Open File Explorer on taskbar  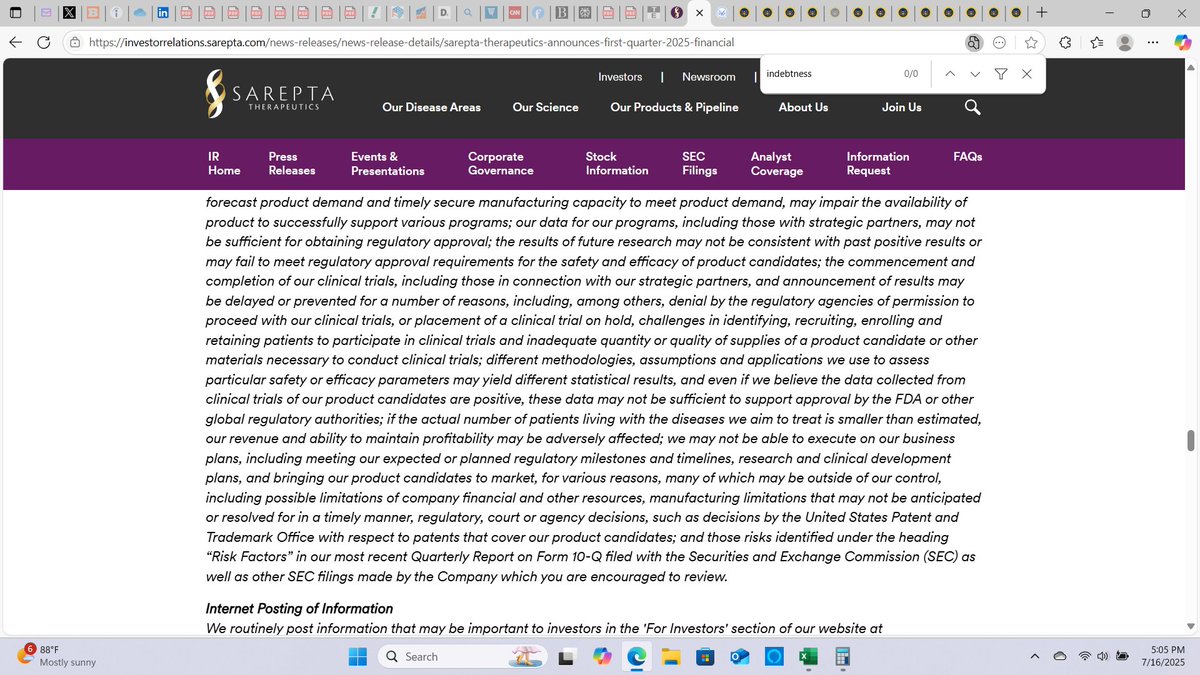tap(670, 656)
